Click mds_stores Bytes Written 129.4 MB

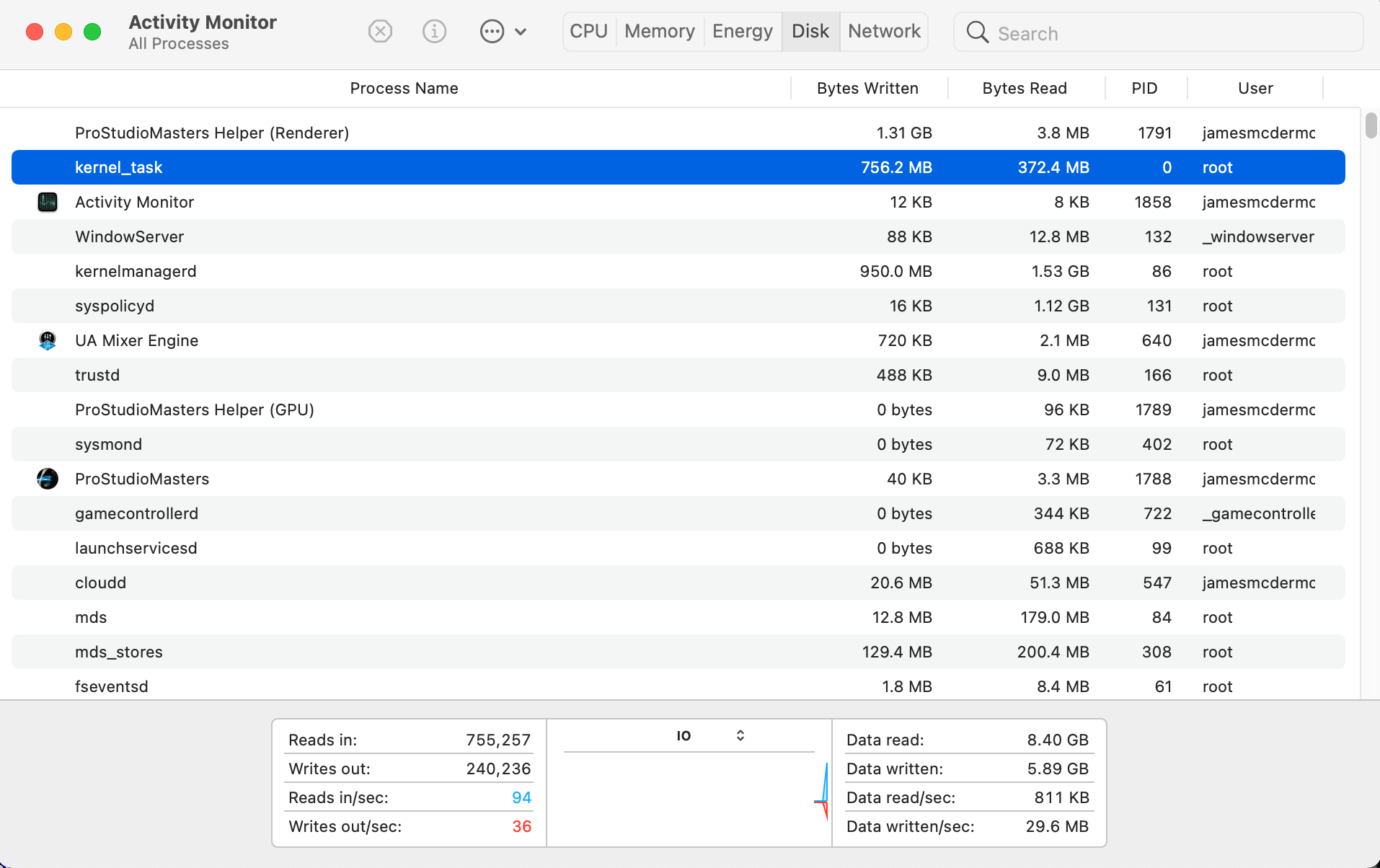click(x=897, y=652)
